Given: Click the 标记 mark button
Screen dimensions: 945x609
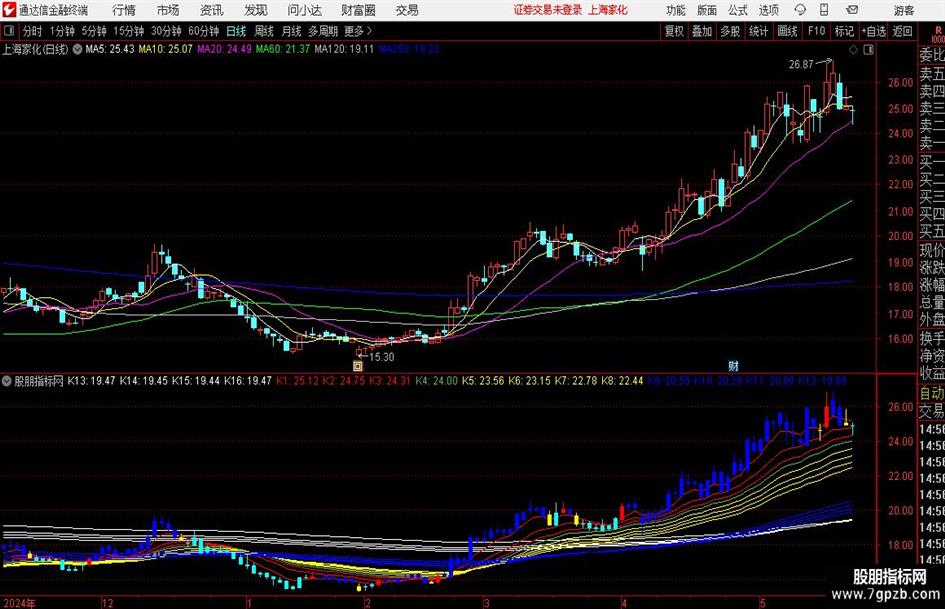Looking at the screenshot, I should click(x=844, y=31).
